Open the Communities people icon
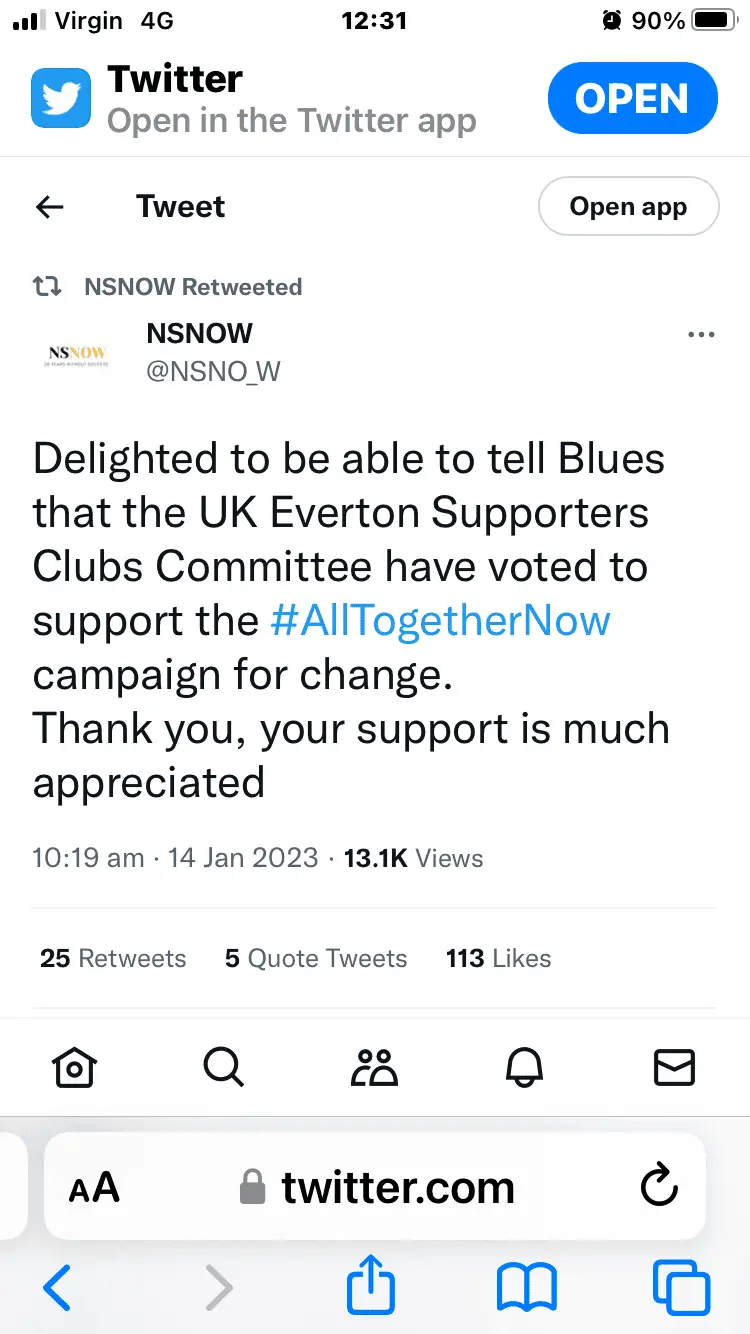This screenshot has height=1334, width=750. point(374,1068)
